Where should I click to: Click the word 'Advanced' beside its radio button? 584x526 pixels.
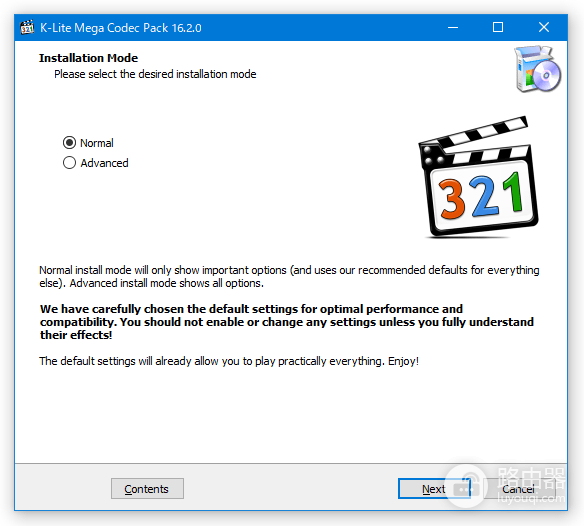pos(104,163)
